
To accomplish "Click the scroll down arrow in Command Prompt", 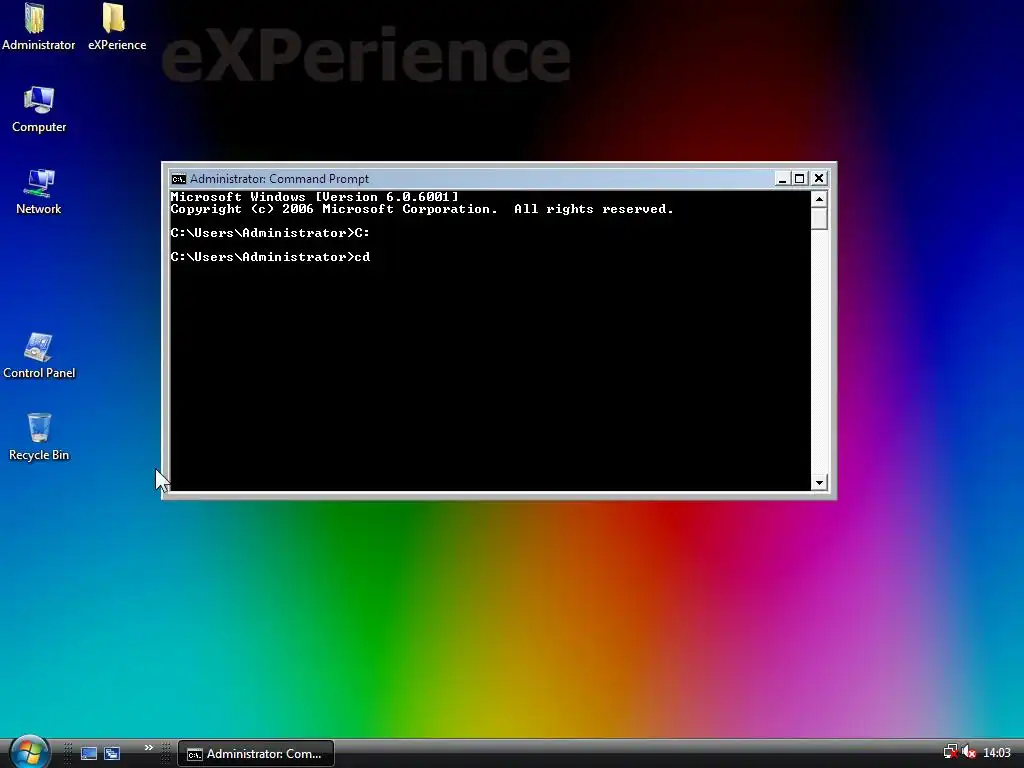I will (819, 483).
